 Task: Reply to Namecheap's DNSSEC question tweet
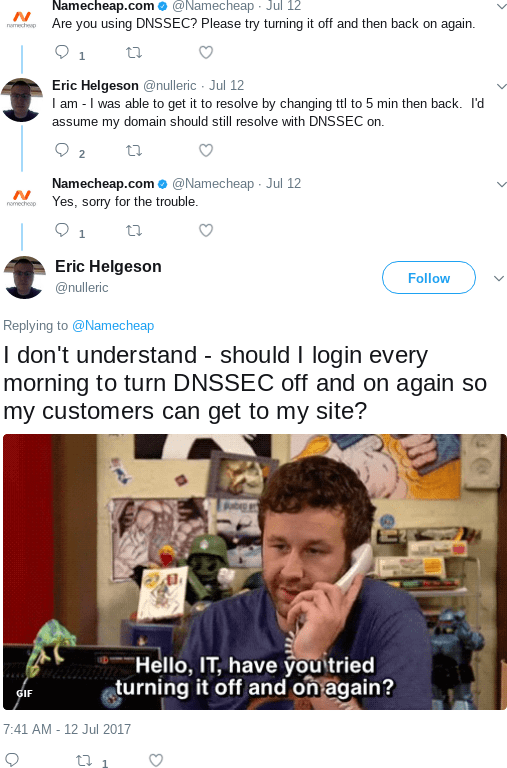coord(62,52)
